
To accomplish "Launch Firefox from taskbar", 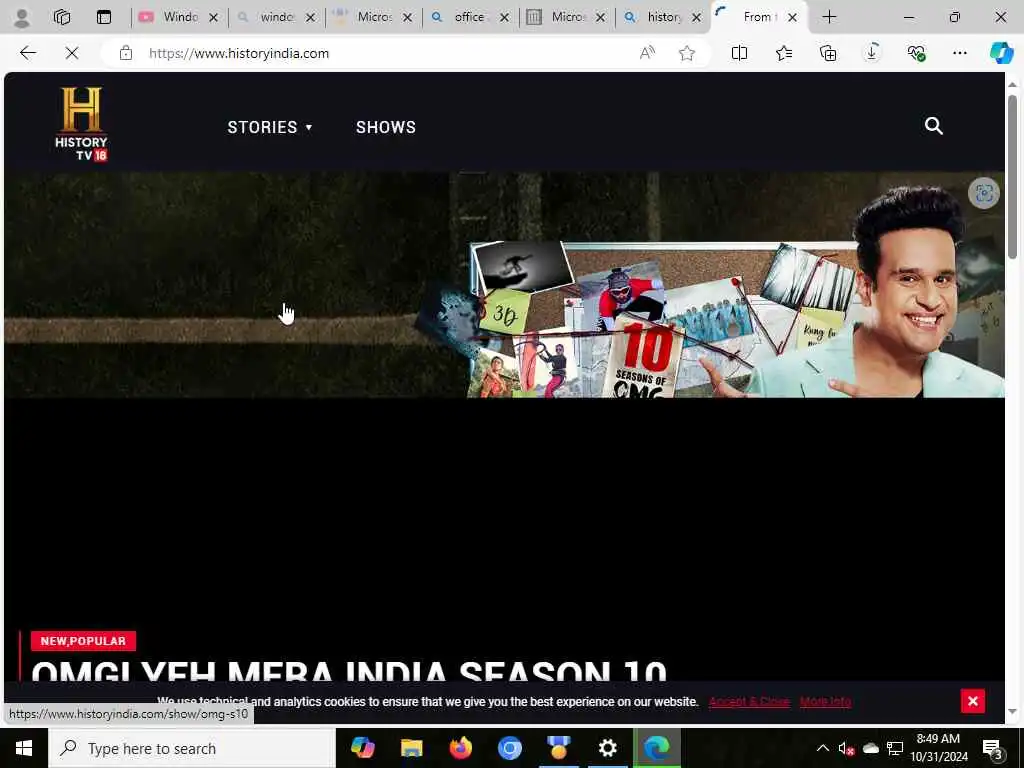I will tap(460, 747).
